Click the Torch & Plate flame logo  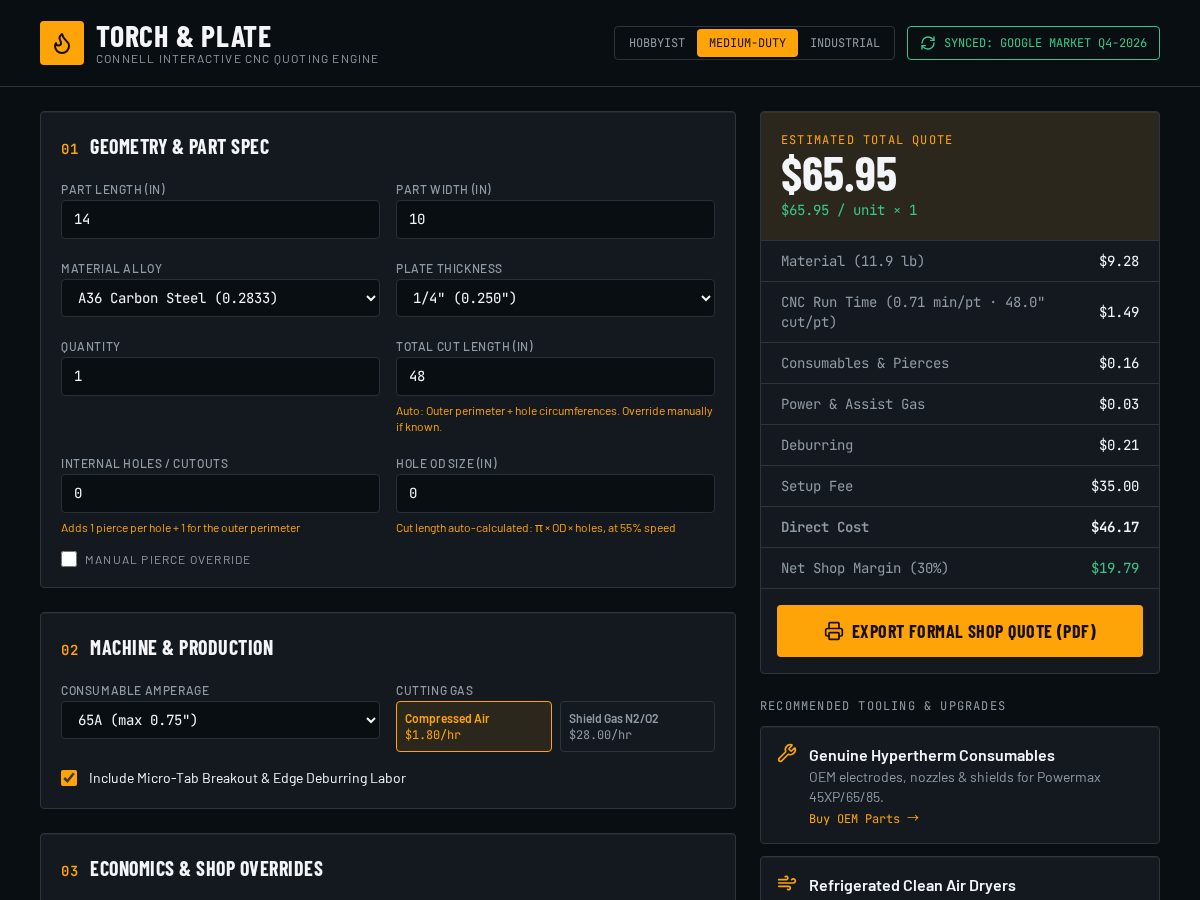click(62, 43)
